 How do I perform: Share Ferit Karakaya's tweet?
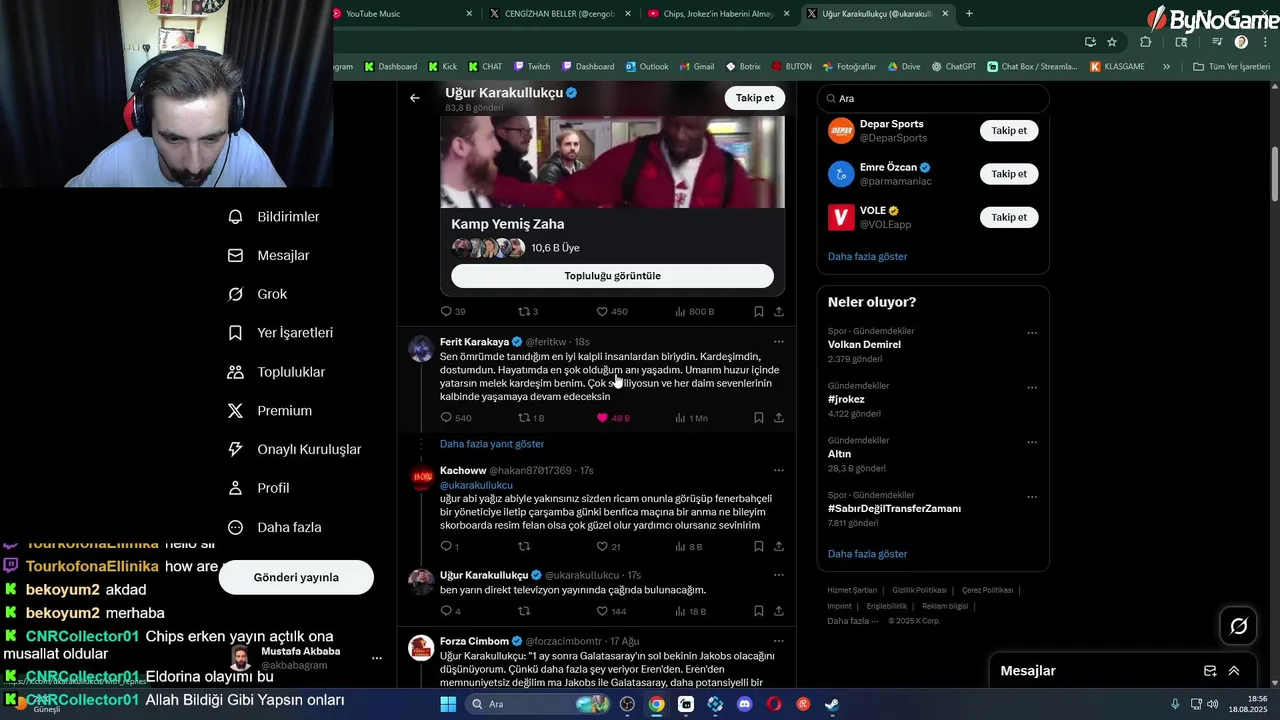779,418
